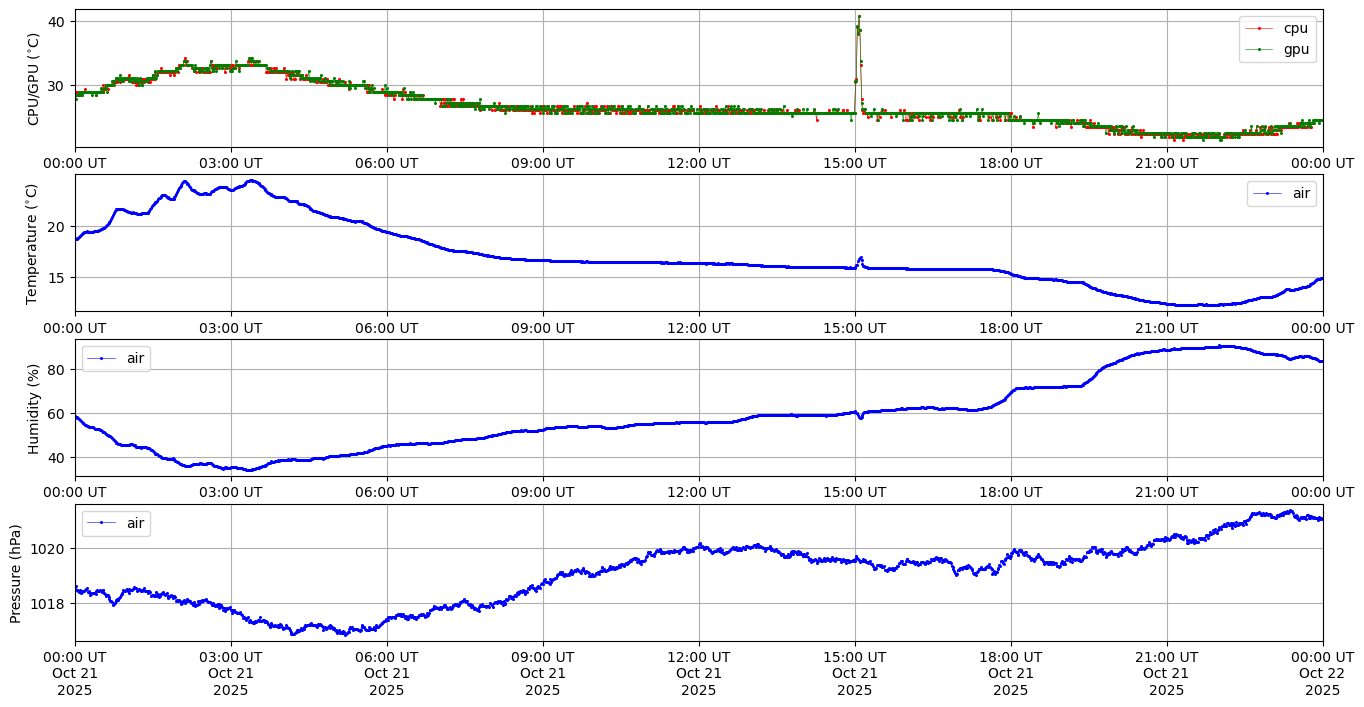Image resolution: width=1364 pixels, height=707 pixels.
Task: Select the 'gpu' legend label text
Action: click(1295, 49)
